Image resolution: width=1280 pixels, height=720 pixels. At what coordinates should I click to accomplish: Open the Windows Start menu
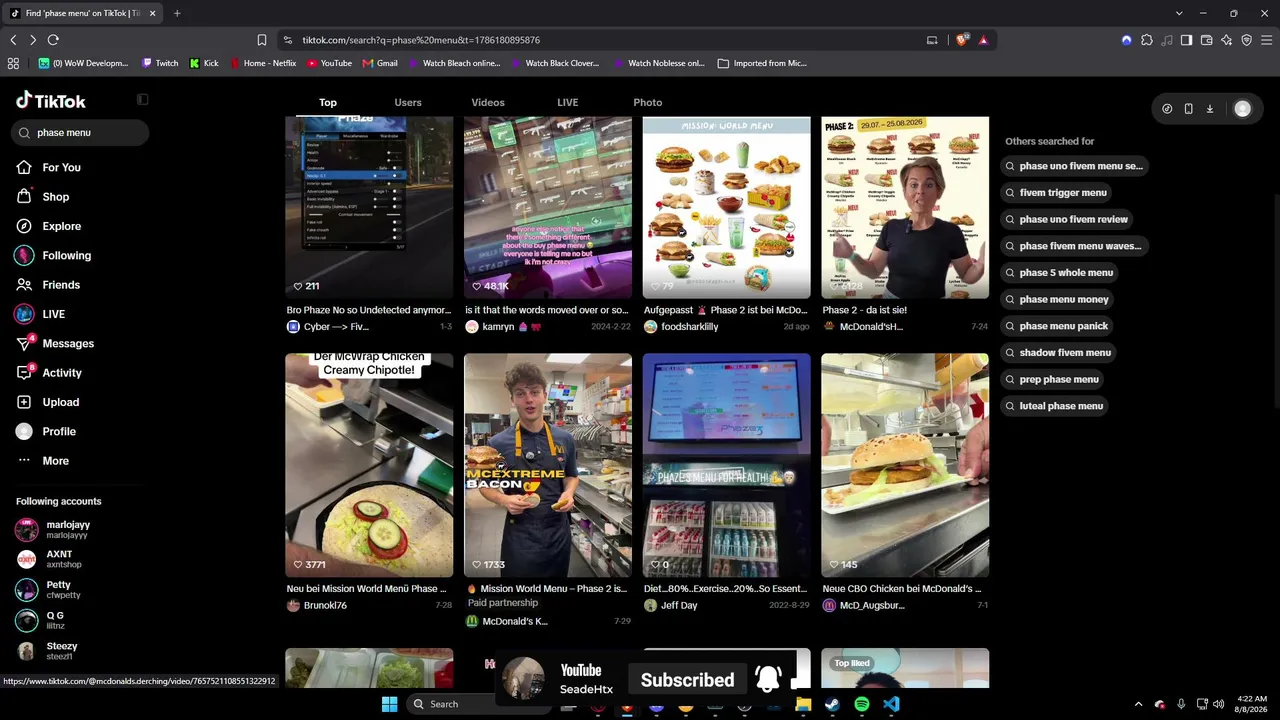(x=389, y=704)
